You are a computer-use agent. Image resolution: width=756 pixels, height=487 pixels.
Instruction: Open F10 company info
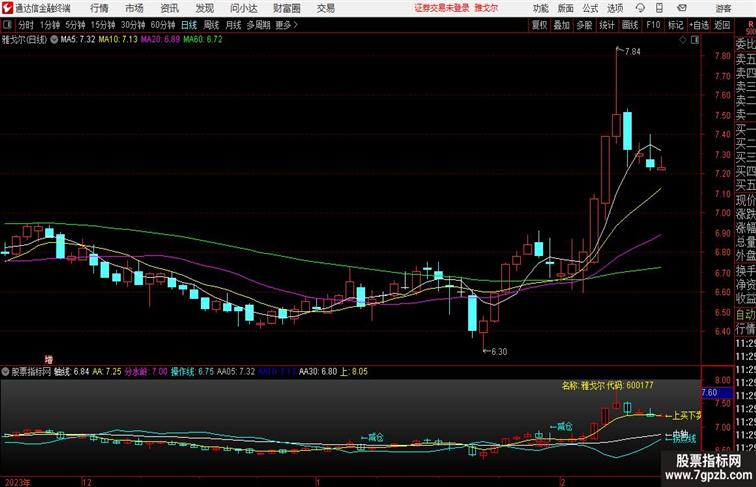point(653,25)
